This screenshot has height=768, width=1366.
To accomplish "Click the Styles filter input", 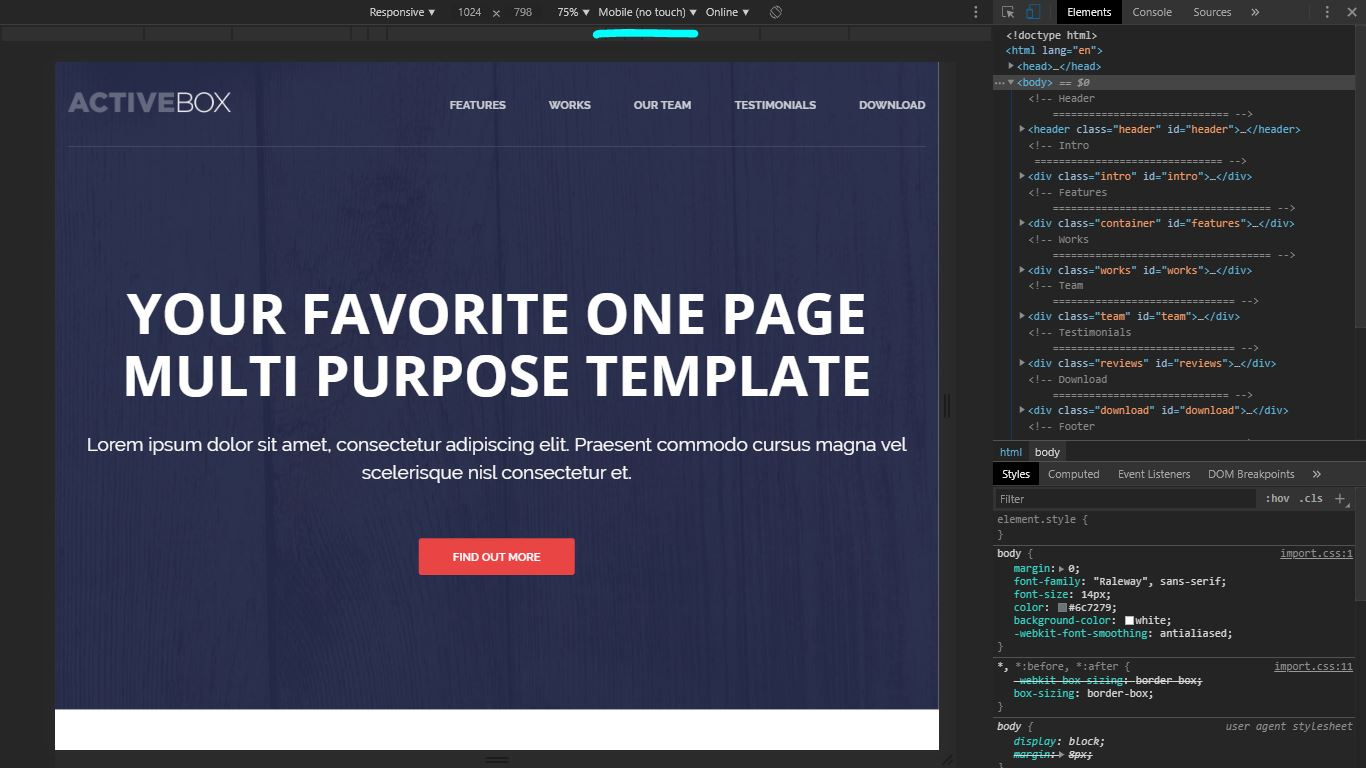I will (x=1125, y=498).
